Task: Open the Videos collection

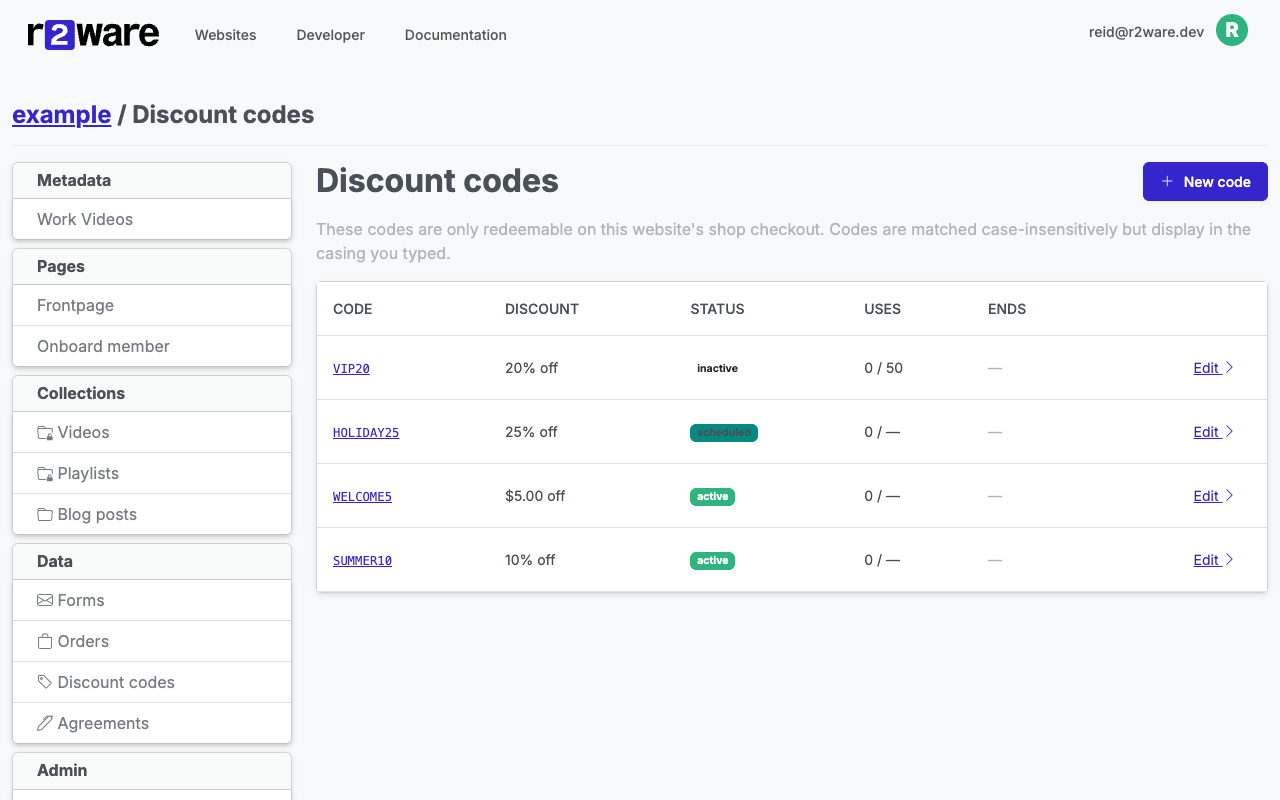Action: point(152,432)
